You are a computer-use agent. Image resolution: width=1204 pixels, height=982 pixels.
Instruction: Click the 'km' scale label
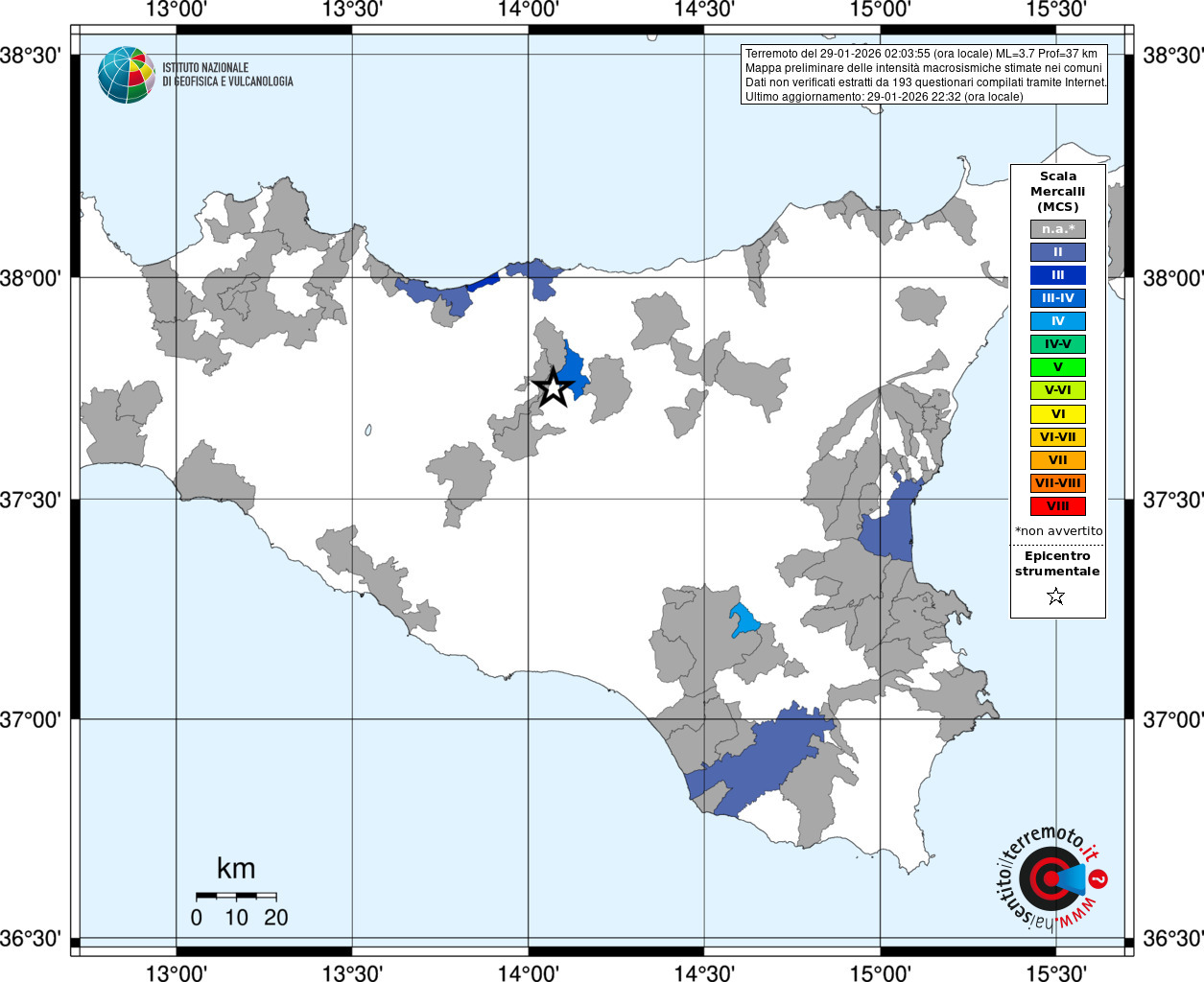click(236, 869)
